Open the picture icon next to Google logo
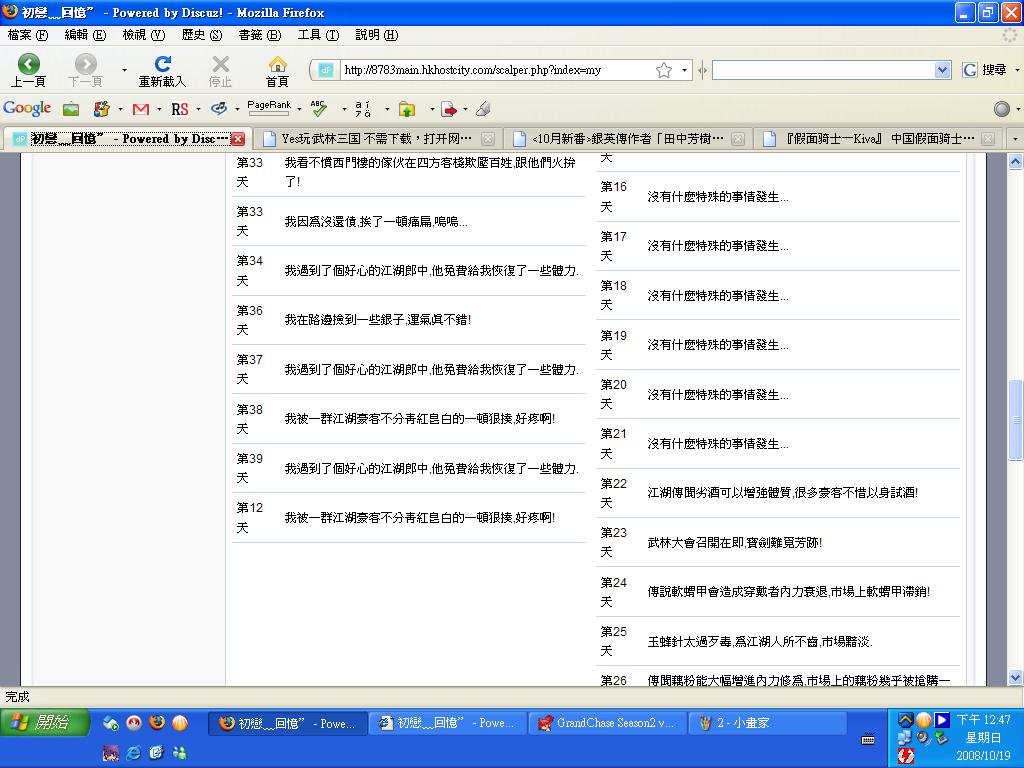The width and height of the screenshot is (1024, 768). (71, 109)
